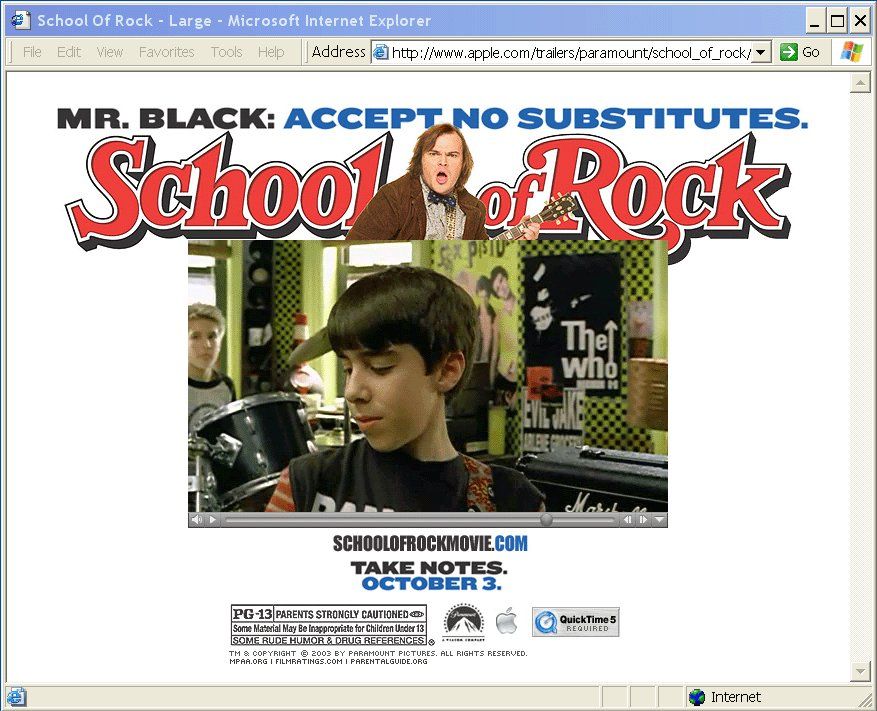Click the trailer video frame
The width and height of the screenshot is (877, 711).
[427, 375]
